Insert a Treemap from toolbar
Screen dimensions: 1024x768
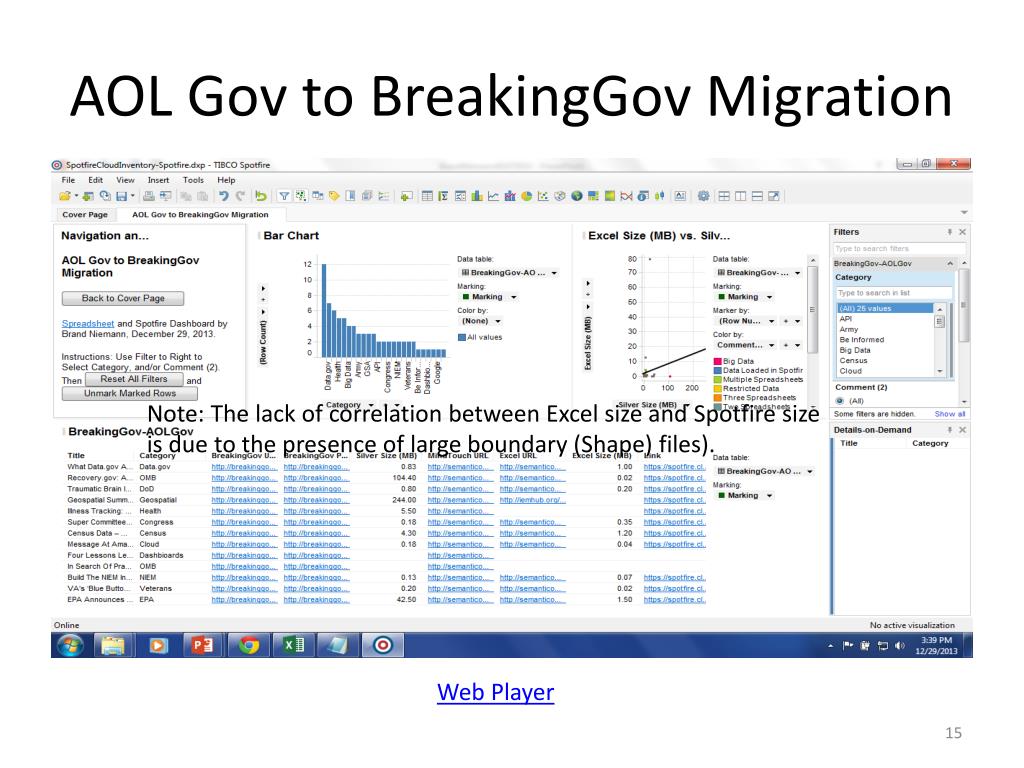click(592, 196)
